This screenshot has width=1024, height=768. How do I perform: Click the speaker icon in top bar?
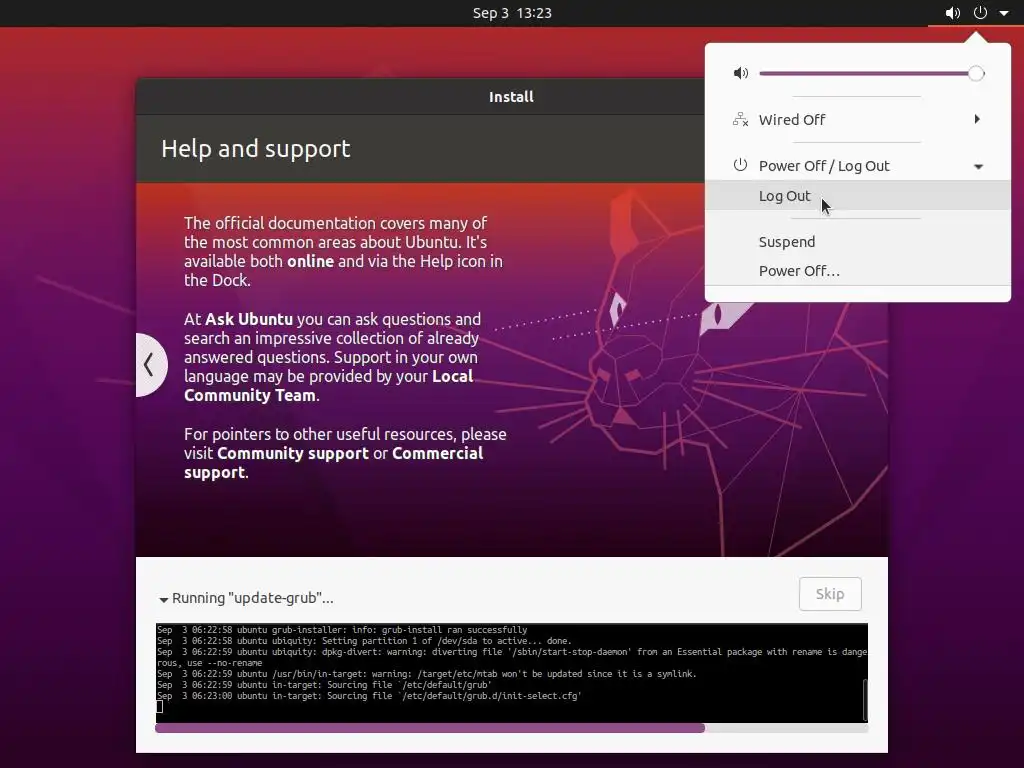(x=953, y=13)
